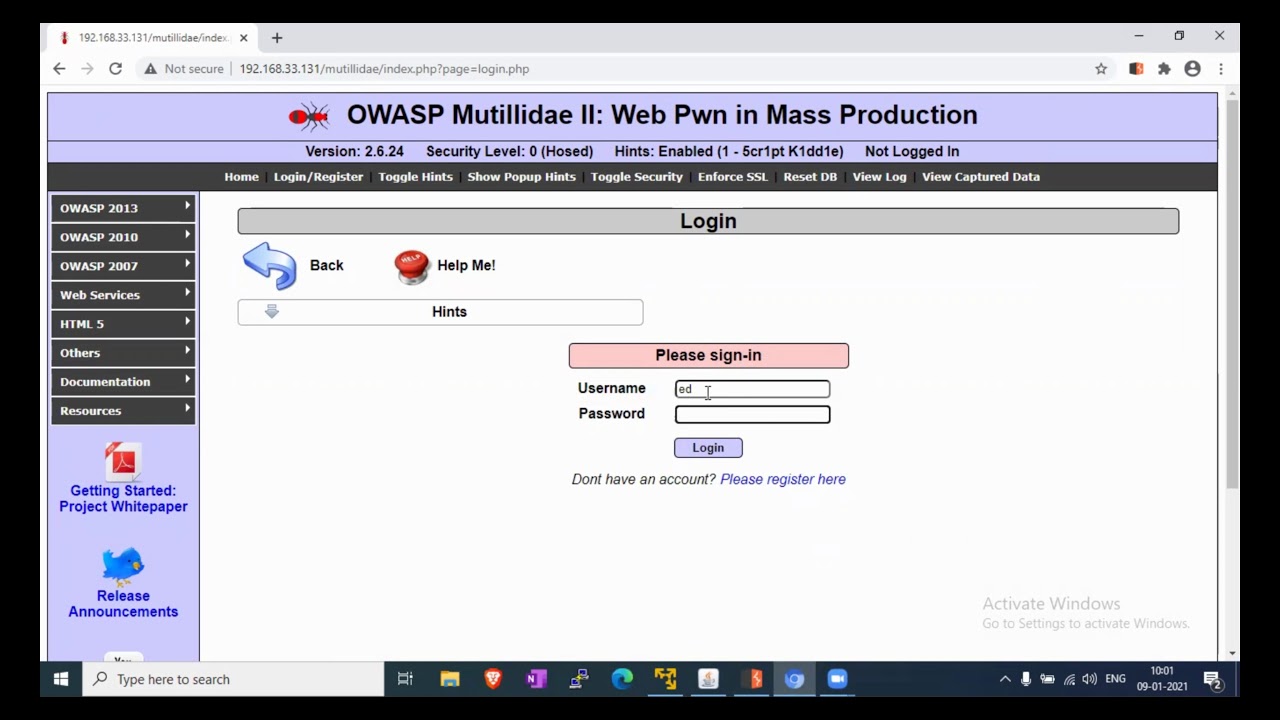Click the Not secure warning icon
1280x720 pixels.
151,69
